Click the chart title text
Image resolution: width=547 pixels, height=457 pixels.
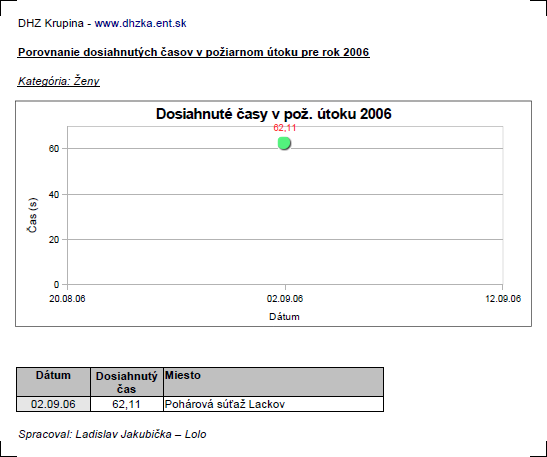(x=274, y=114)
